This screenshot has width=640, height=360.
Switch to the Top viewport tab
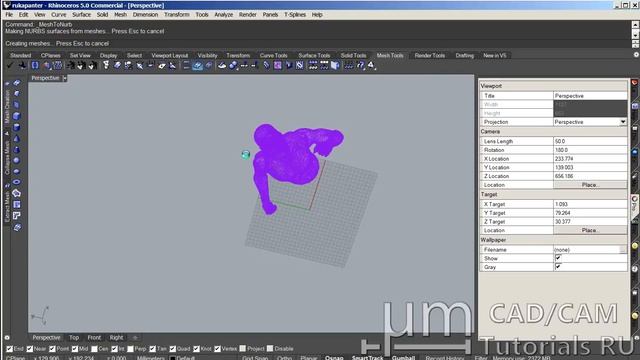point(74,338)
